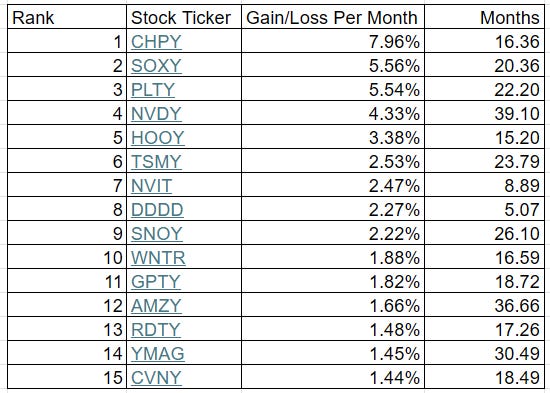Open the CVNY ticker link
This screenshot has width=550, height=393.
coord(156,378)
